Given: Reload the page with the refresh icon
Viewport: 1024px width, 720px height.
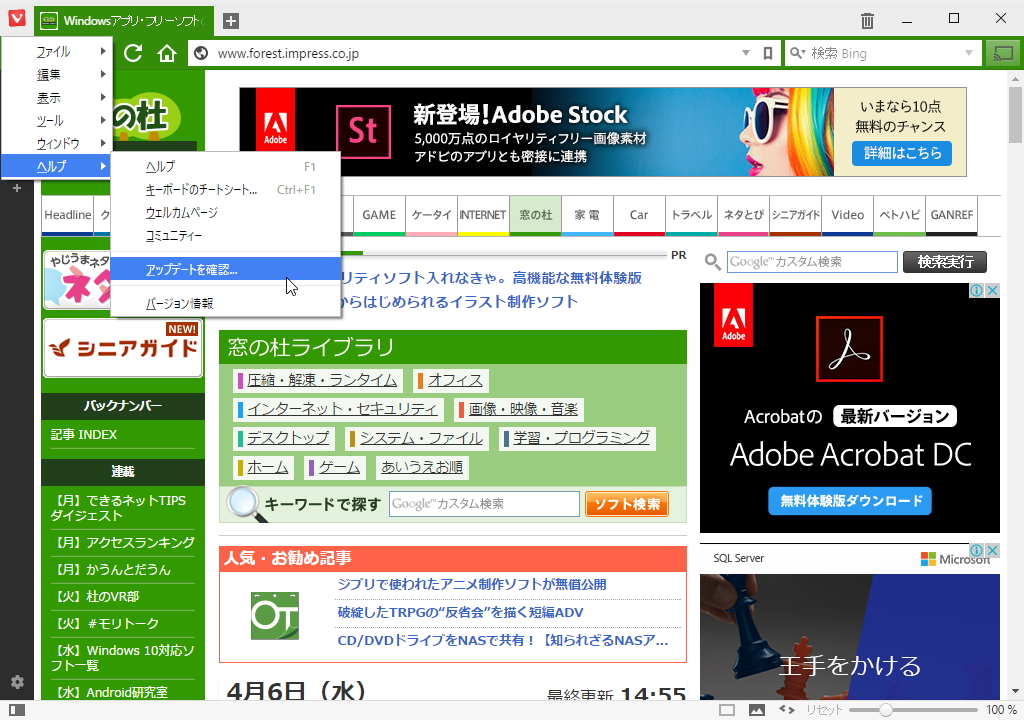Looking at the screenshot, I should pyautogui.click(x=133, y=52).
